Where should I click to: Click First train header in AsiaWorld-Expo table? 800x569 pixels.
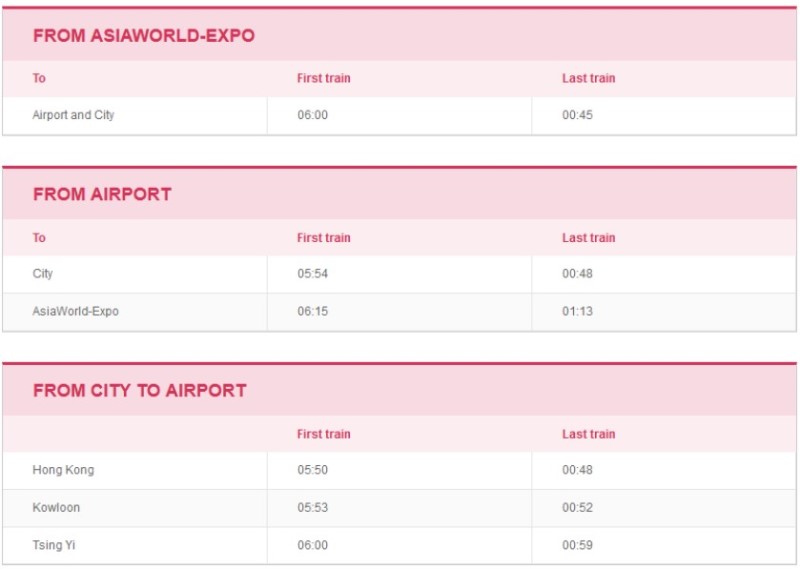tap(324, 79)
